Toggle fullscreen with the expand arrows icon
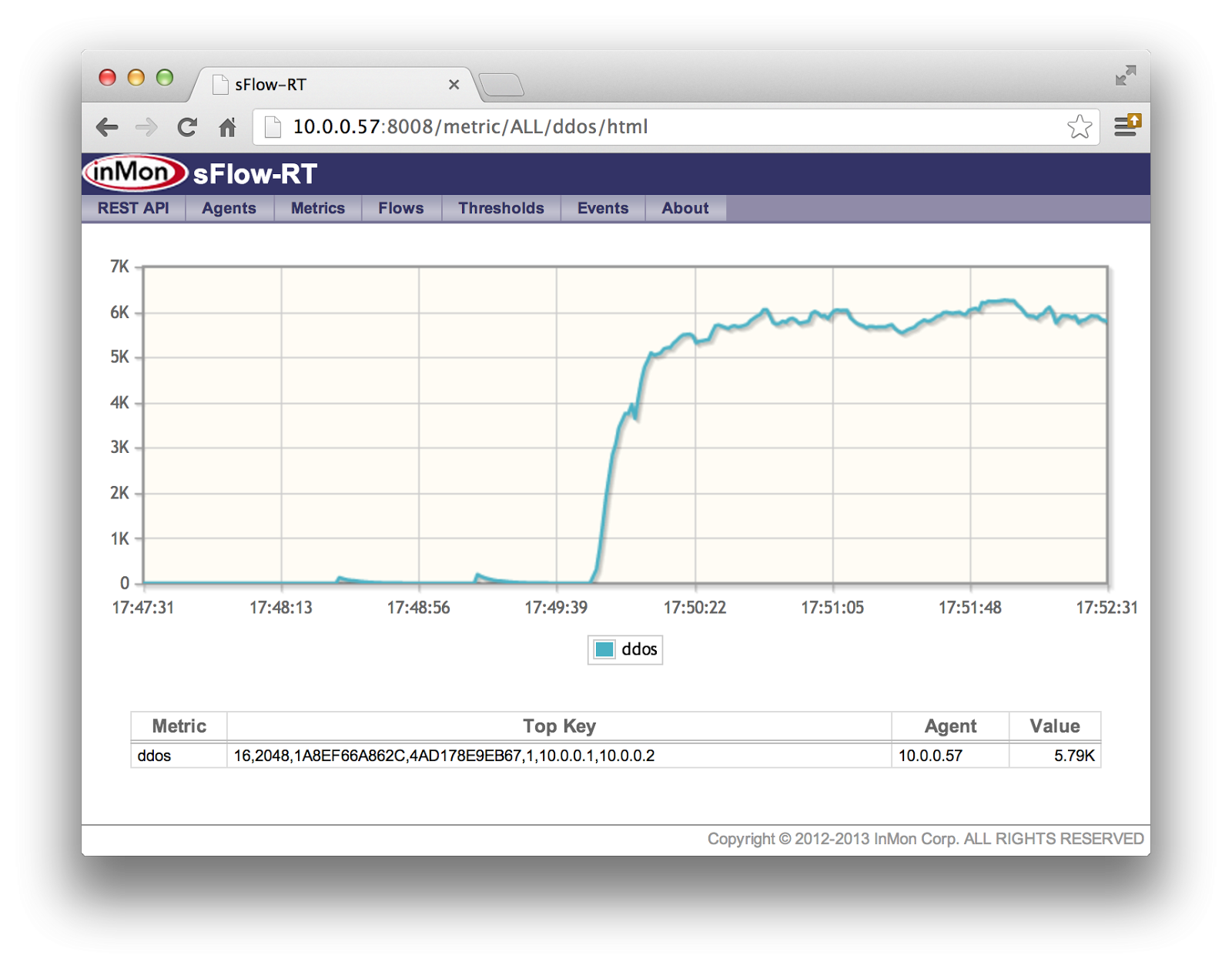 click(1126, 75)
